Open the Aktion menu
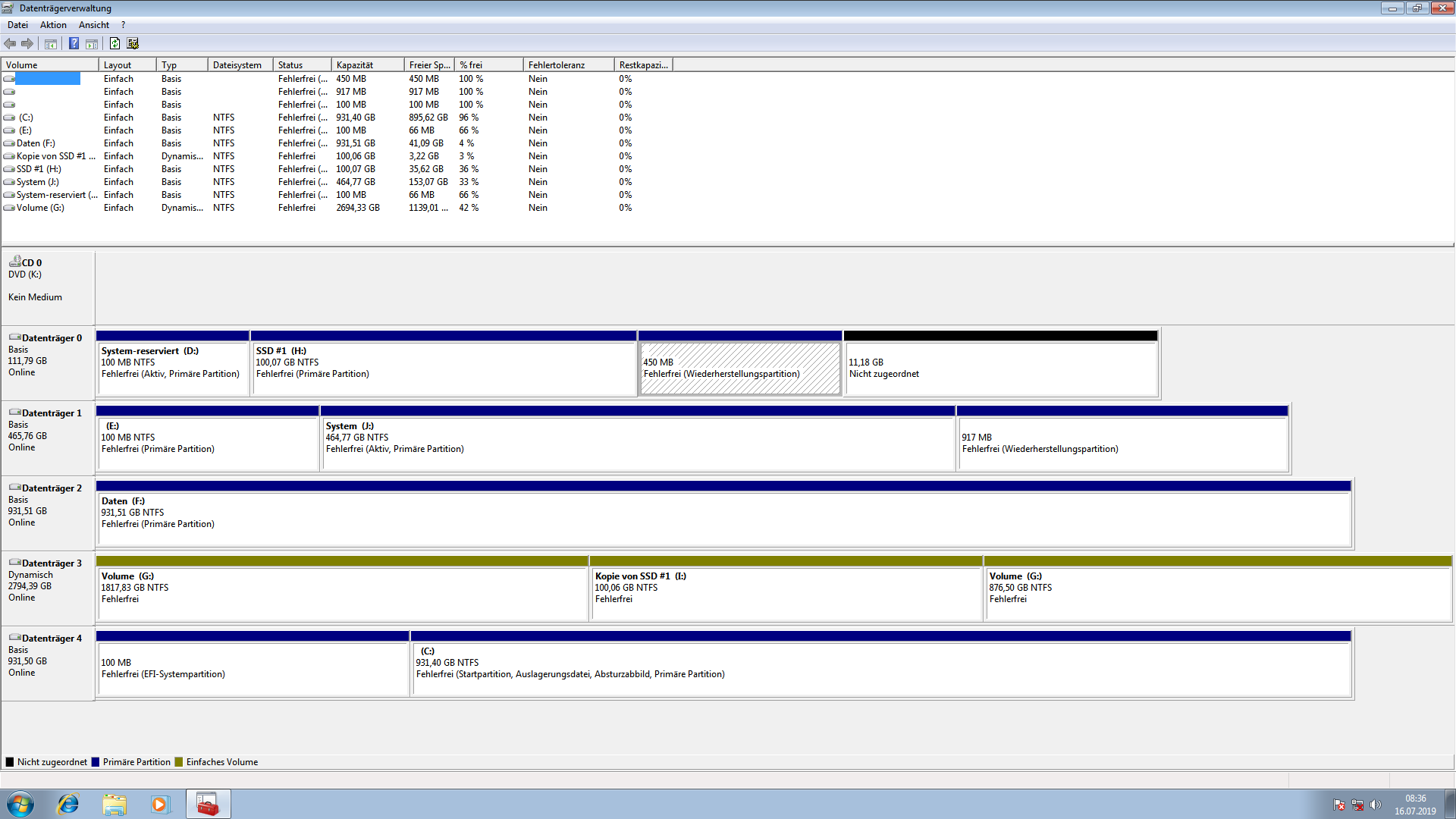The image size is (1456, 819). tap(53, 25)
